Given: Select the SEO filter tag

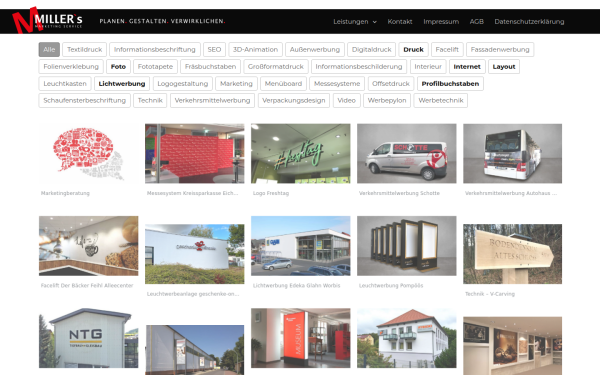Looking at the screenshot, I should [214, 49].
